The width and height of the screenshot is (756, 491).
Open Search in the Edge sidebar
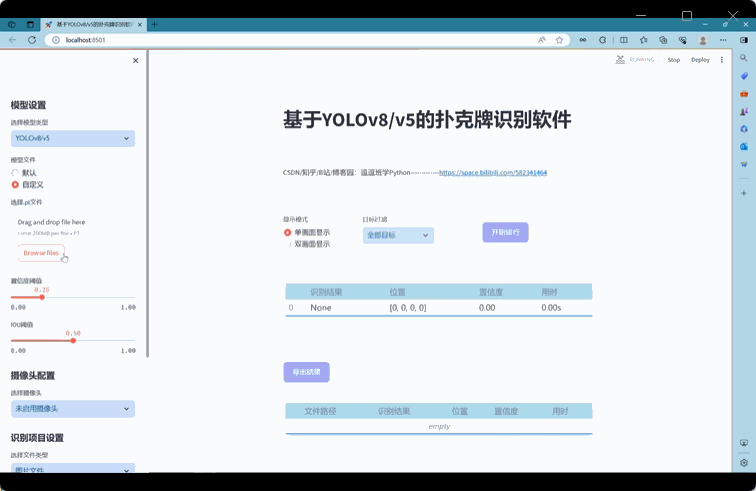[744, 58]
